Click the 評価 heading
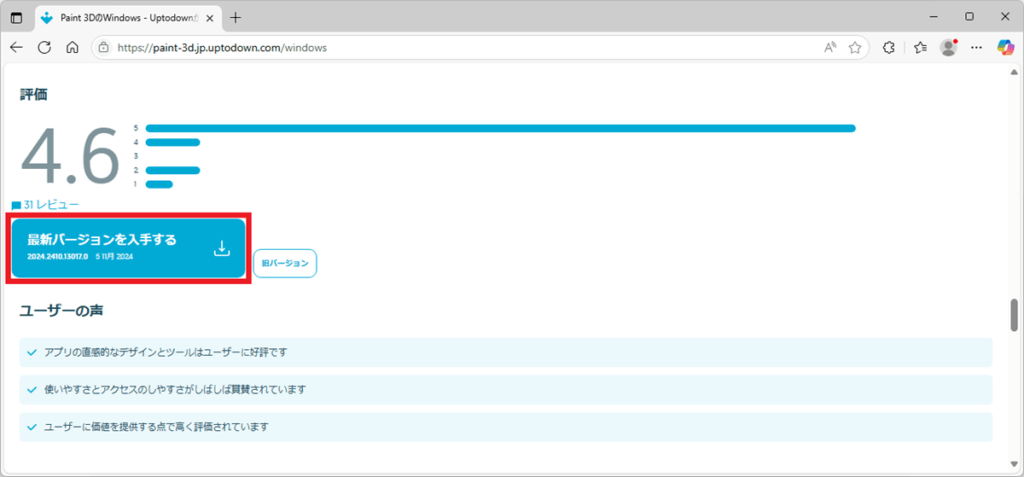The image size is (1024, 477). tap(33, 95)
